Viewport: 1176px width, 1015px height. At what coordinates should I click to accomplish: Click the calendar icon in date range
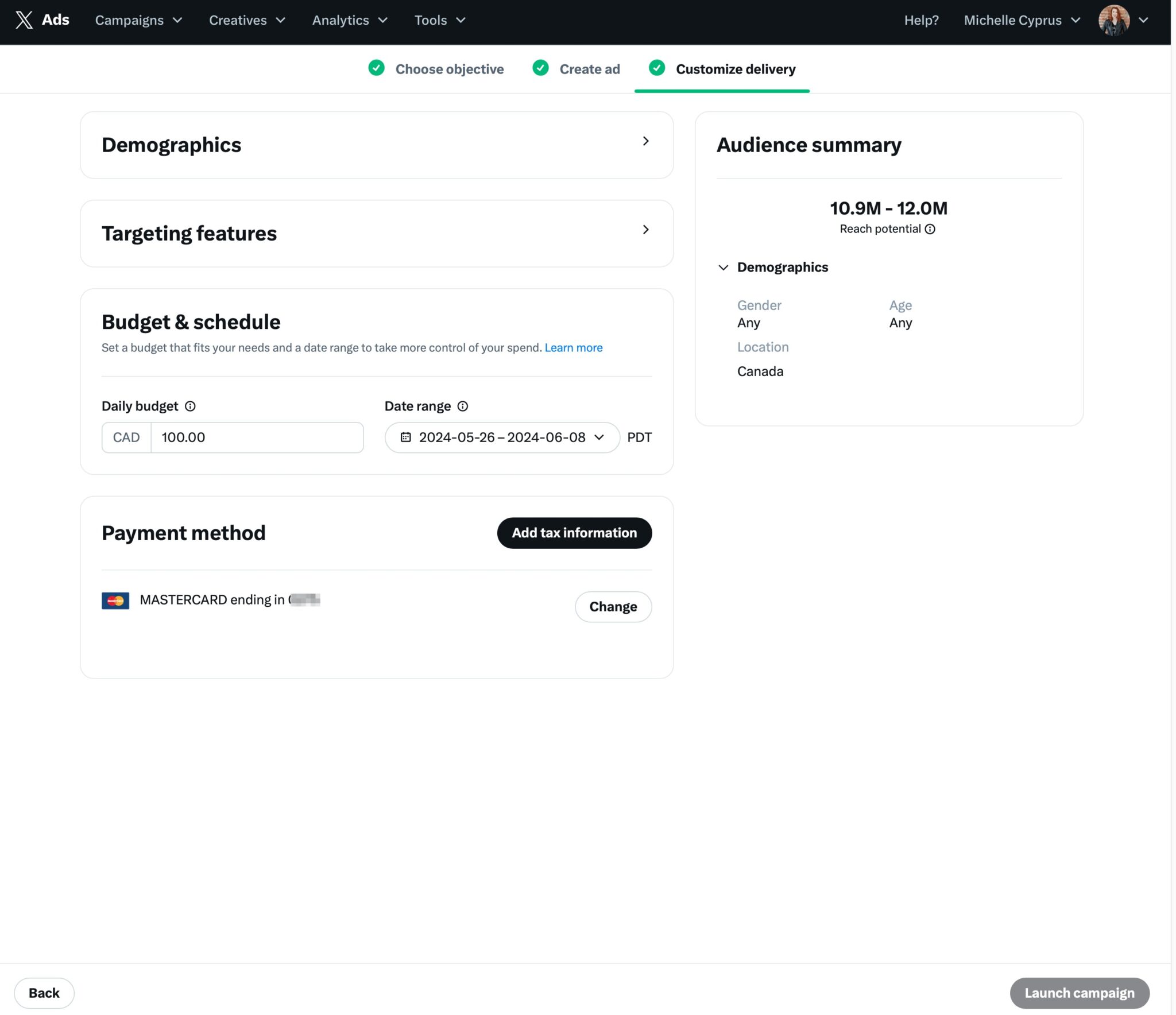[406, 437]
